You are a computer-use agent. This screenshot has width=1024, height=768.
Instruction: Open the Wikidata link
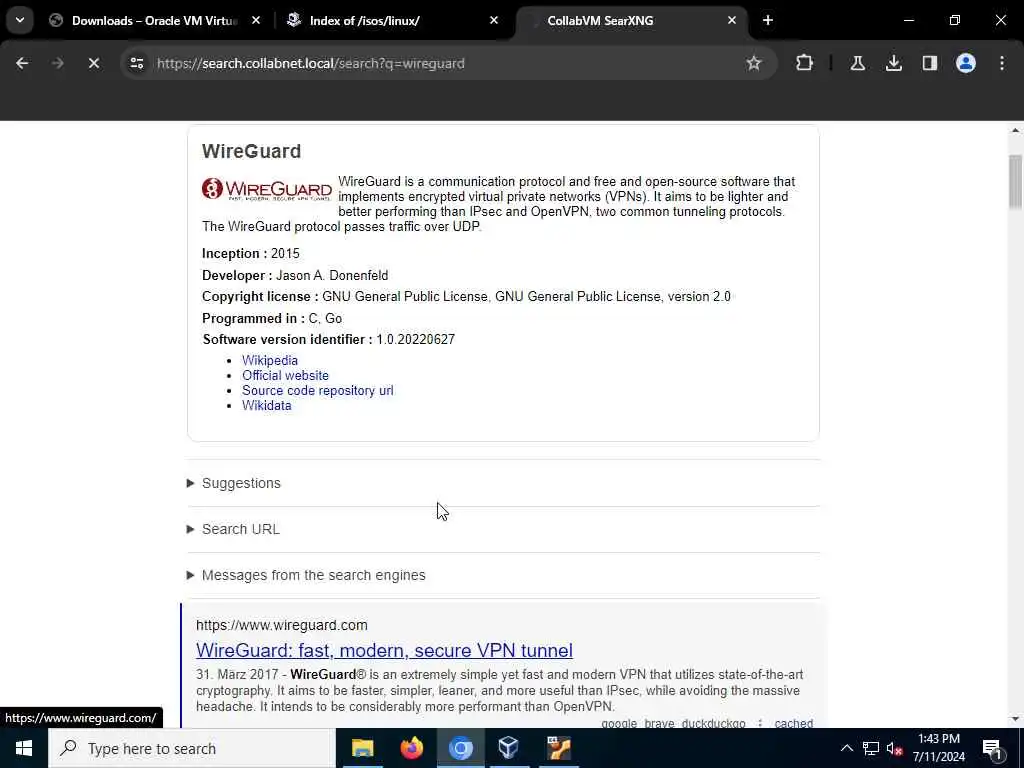pyautogui.click(x=266, y=406)
